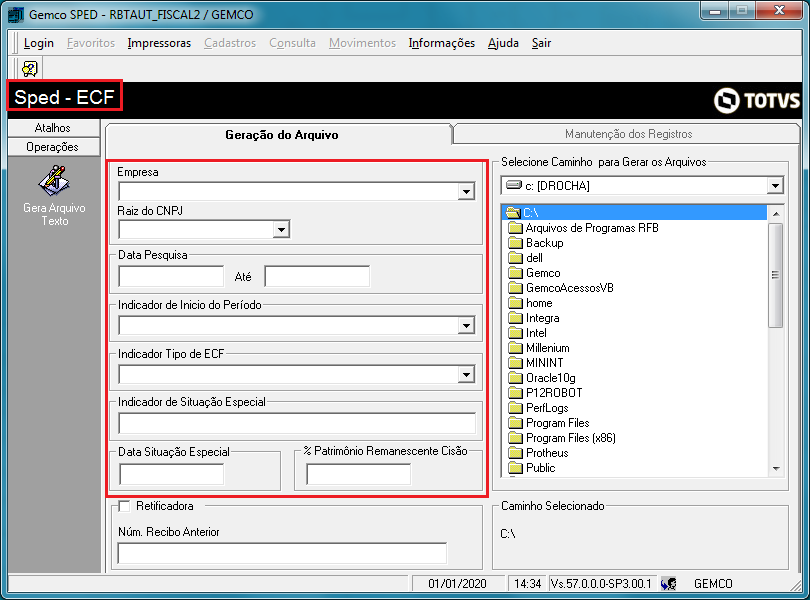The width and height of the screenshot is (810, 601).
Task: Select the Gemco folder
Action: [x=534, y=273]
